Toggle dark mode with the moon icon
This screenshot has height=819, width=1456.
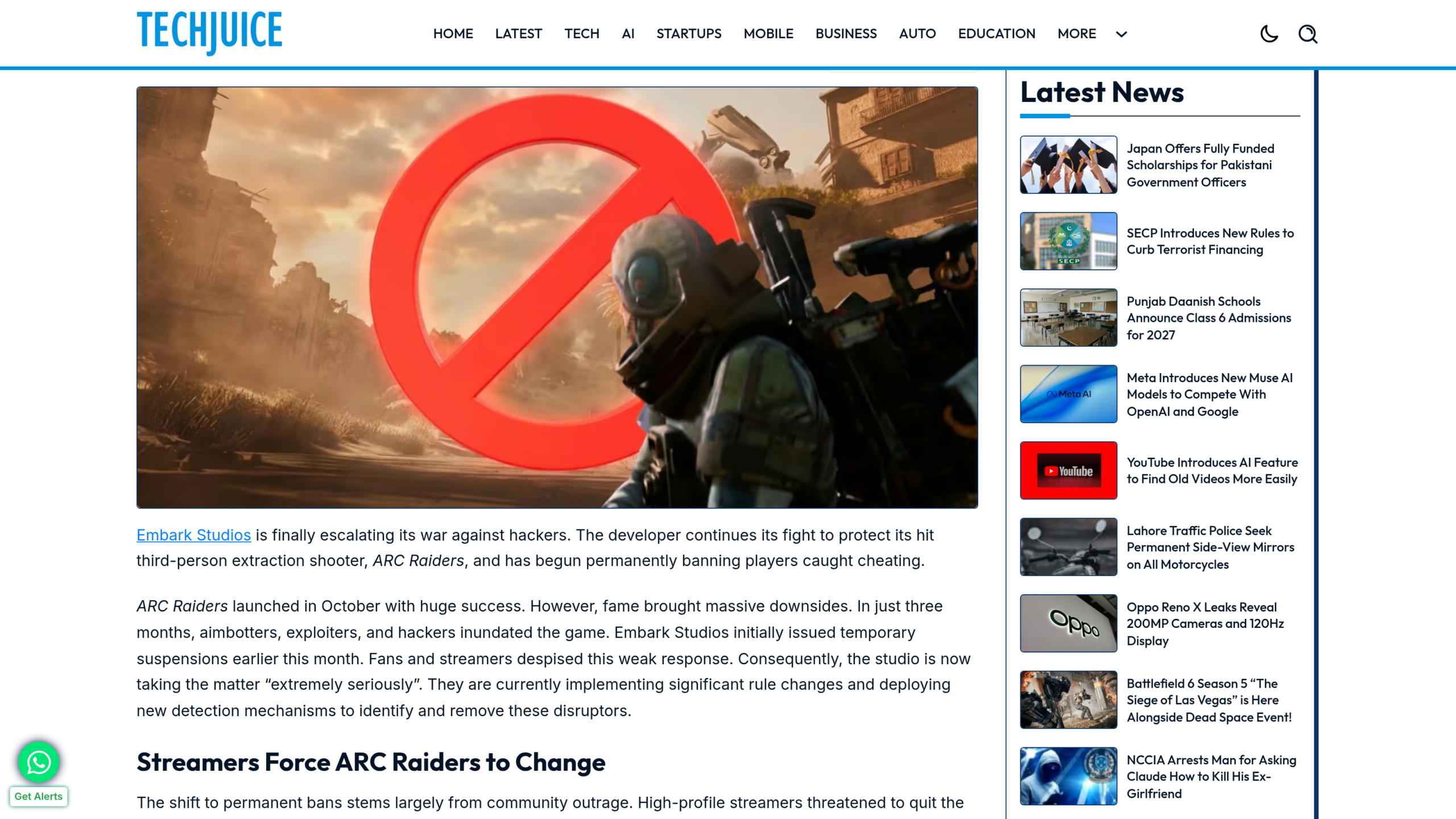tap(1269, 34)
